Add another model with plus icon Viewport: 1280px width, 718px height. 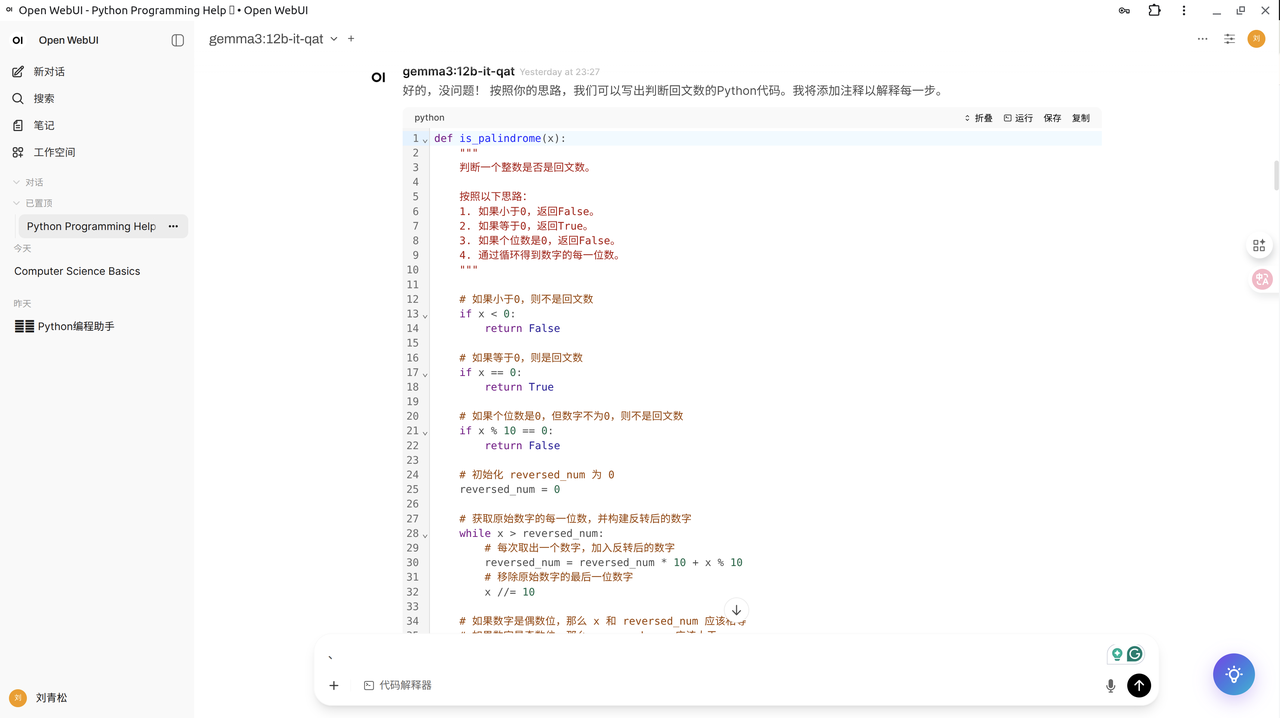click(x=351, y=39)
